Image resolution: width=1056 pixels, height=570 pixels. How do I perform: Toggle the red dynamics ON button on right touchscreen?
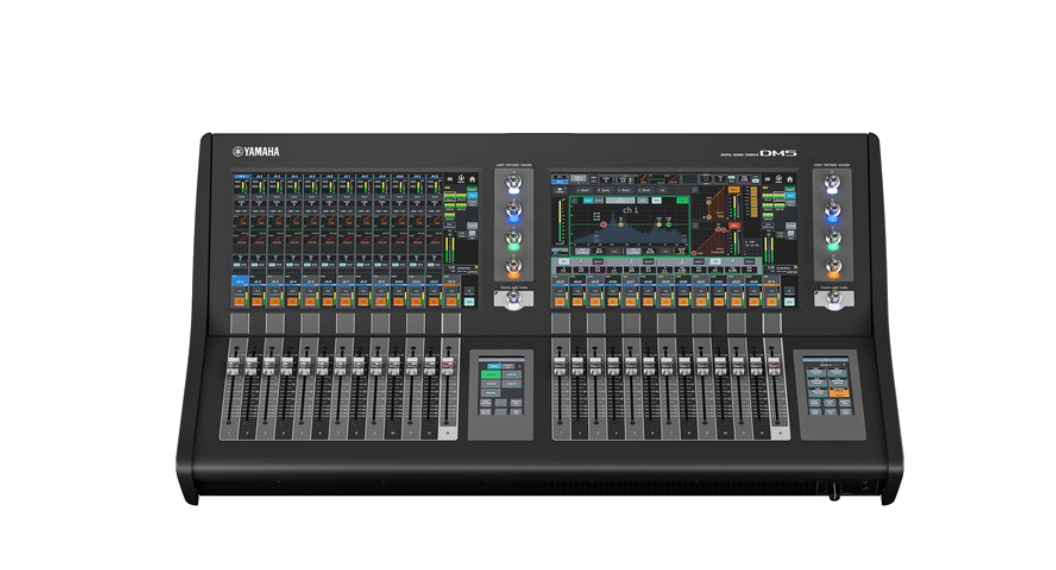(x=734, y=226)
